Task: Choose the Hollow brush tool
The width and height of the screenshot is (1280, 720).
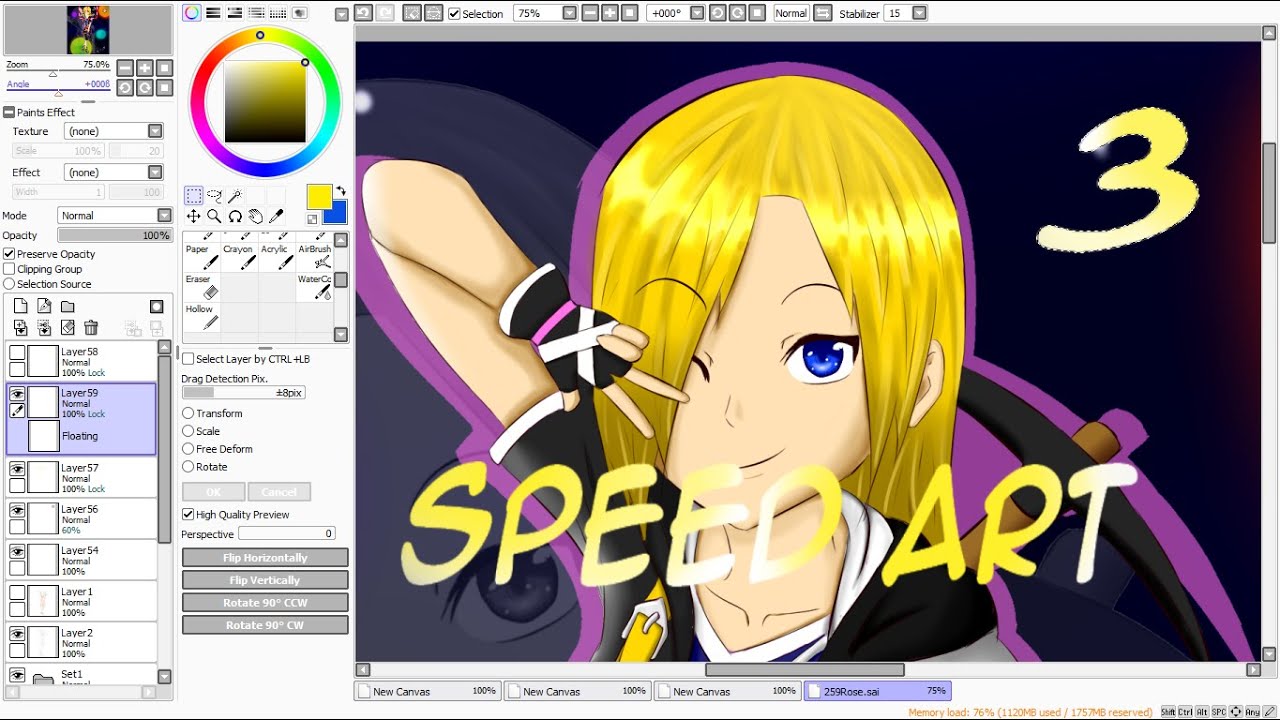Action: pos(201,317)
